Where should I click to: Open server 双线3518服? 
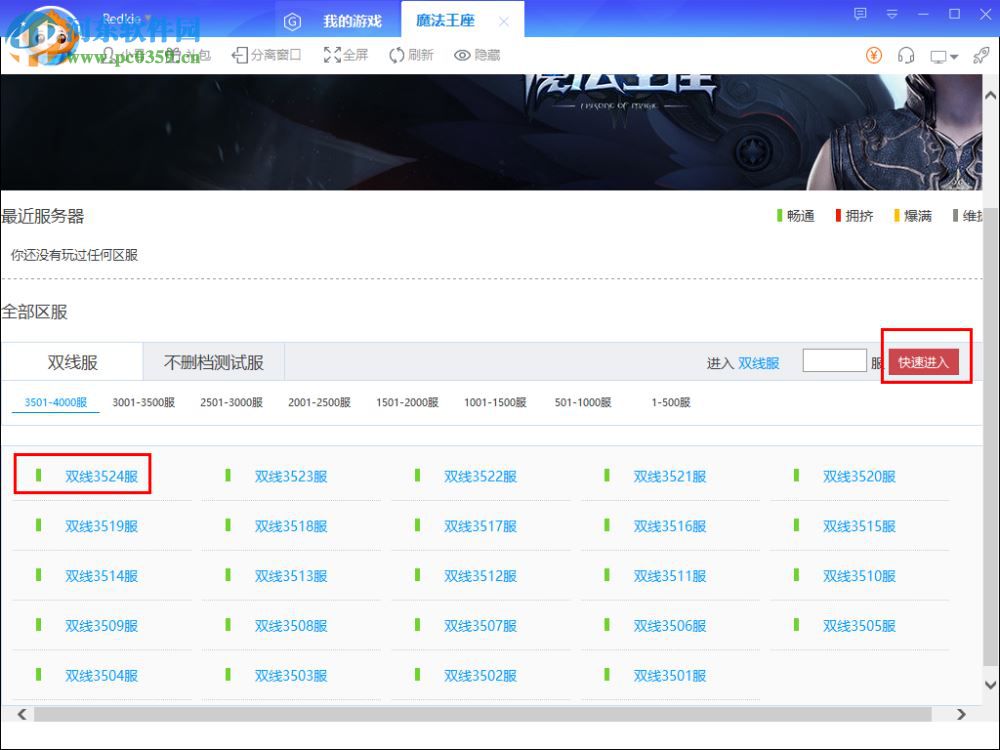coord(291,526)
